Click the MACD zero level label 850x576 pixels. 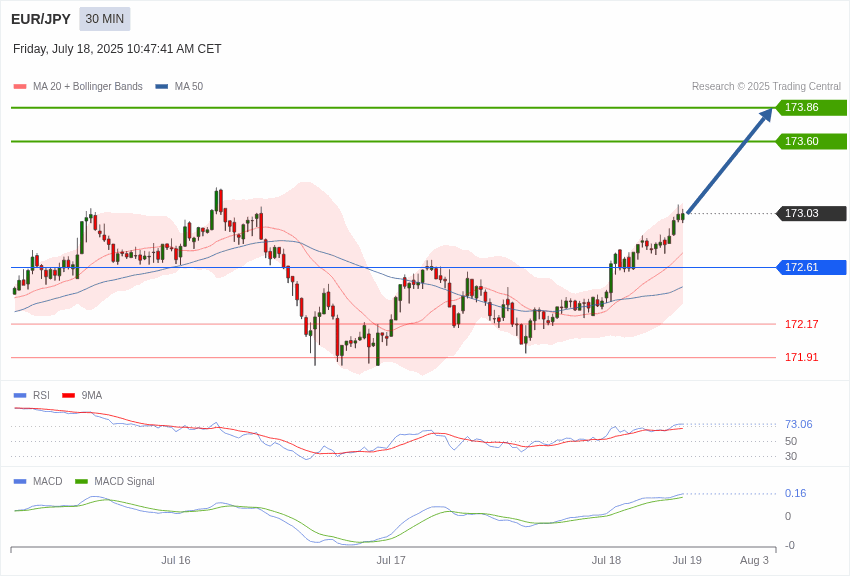(x=788, y=516)
